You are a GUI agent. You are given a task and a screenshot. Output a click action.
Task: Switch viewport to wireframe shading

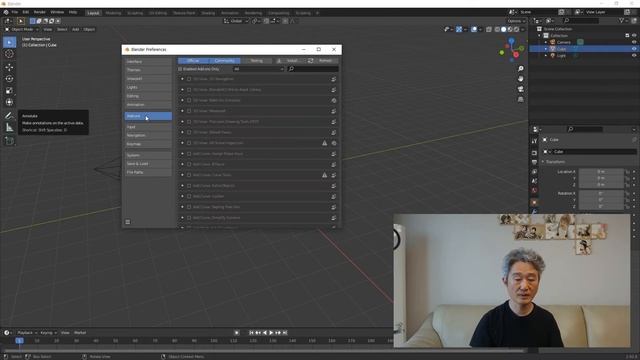[x=497, y=29]
